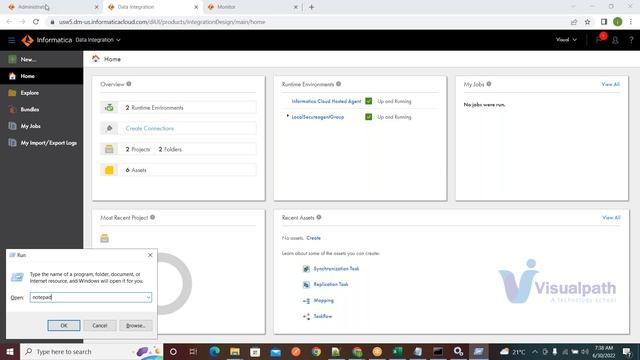
Task: Expand the LocalSecureagentGroup row
Action: pyautogui.click(x=288, y=116)
